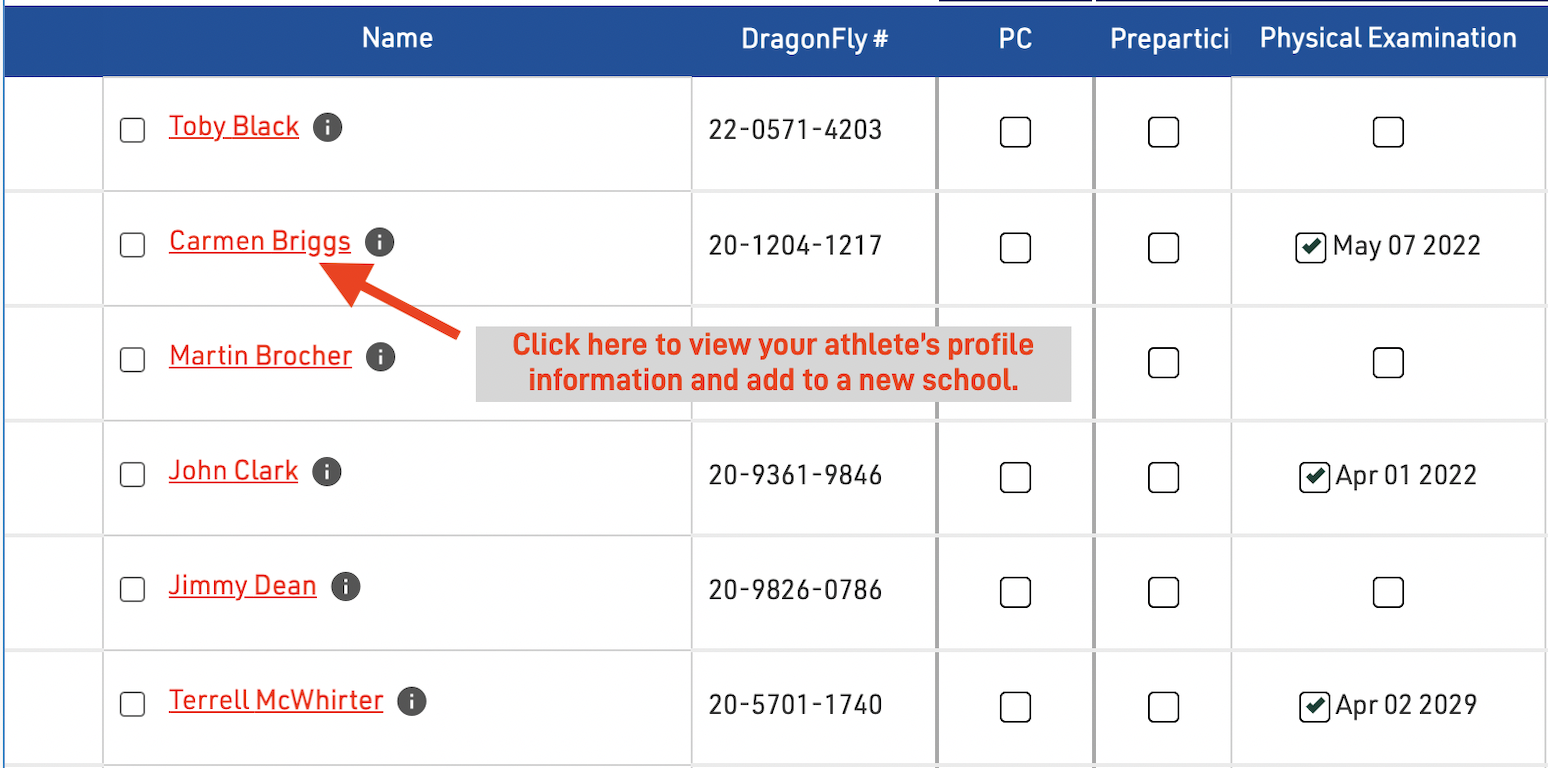The width and height of the screenshot is (1548, 768).
Task: Open Martin Brocher profile link
Action: click(x=260, y=356)
